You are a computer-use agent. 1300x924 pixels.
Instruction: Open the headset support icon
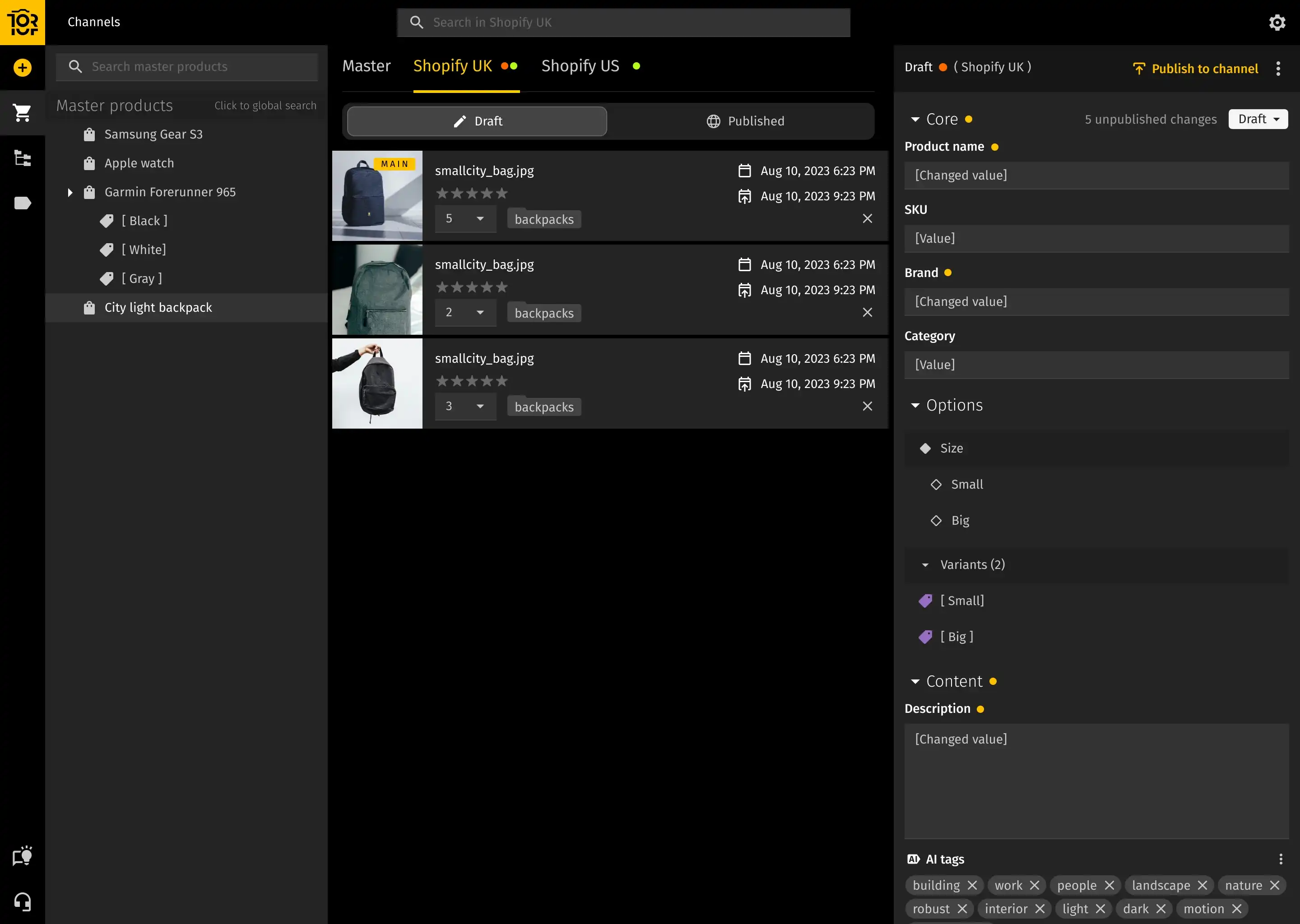pos(22,901)
